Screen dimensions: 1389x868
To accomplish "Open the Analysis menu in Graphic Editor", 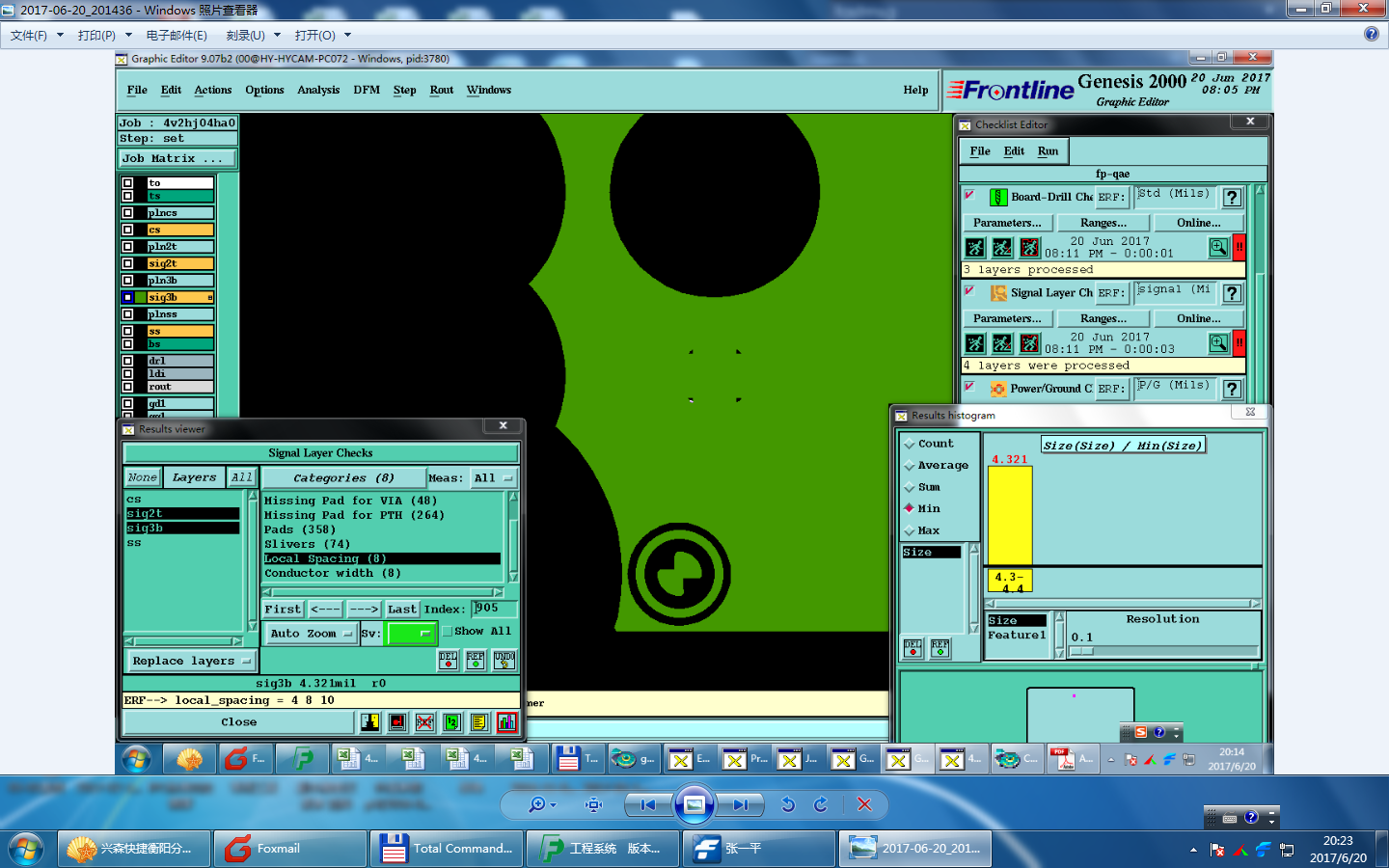I will point(318,90).
